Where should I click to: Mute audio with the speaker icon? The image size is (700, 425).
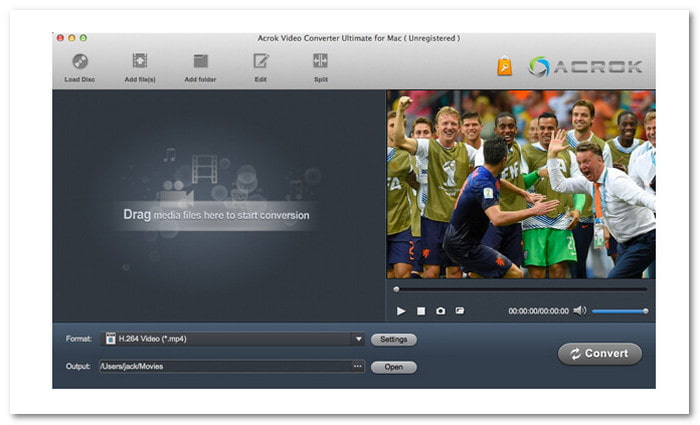point(579,310)
